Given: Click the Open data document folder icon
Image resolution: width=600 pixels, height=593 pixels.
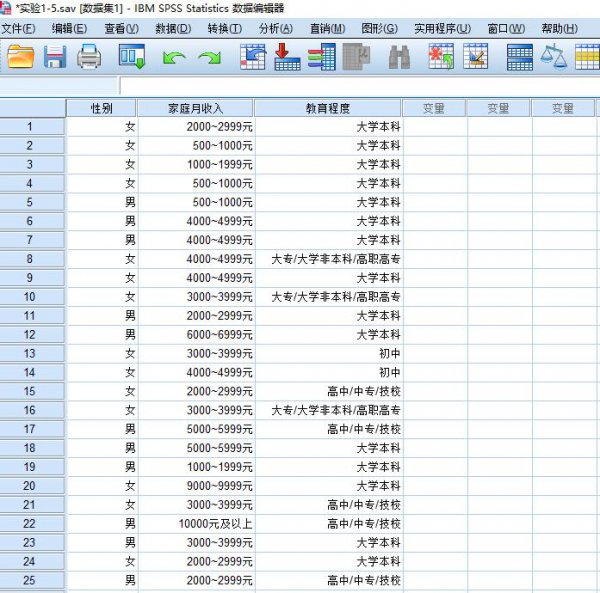Looking at the screenshot, I should coord(21,57).
